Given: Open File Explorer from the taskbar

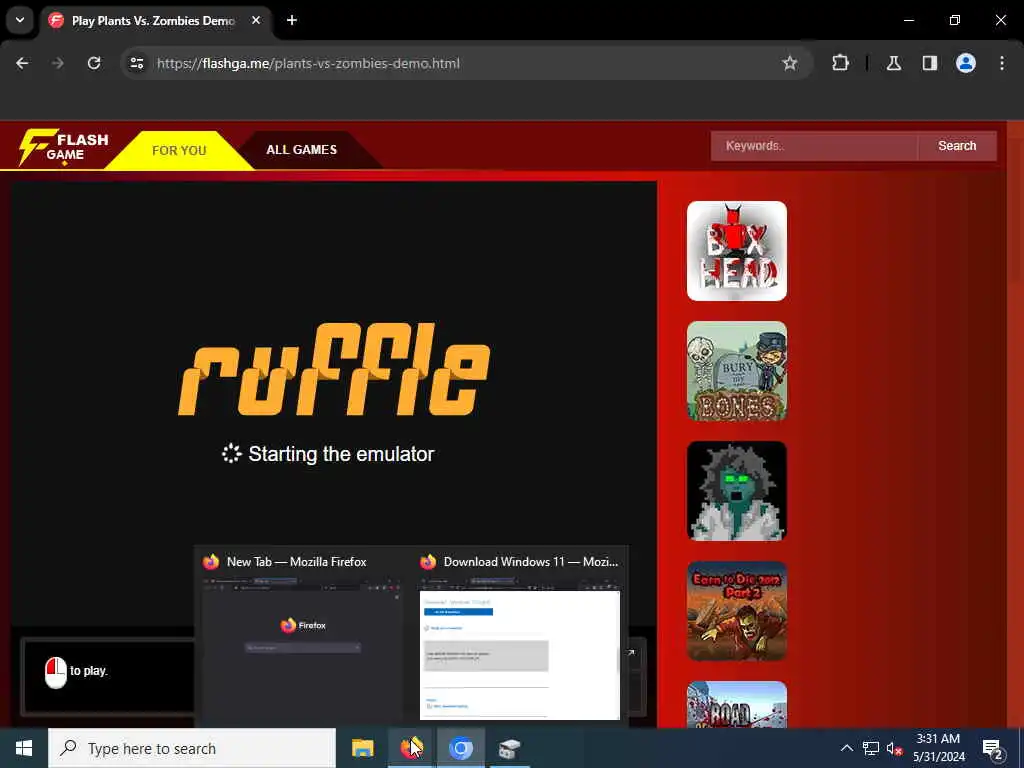Looking at the screenshot, I should pos(362,748).
